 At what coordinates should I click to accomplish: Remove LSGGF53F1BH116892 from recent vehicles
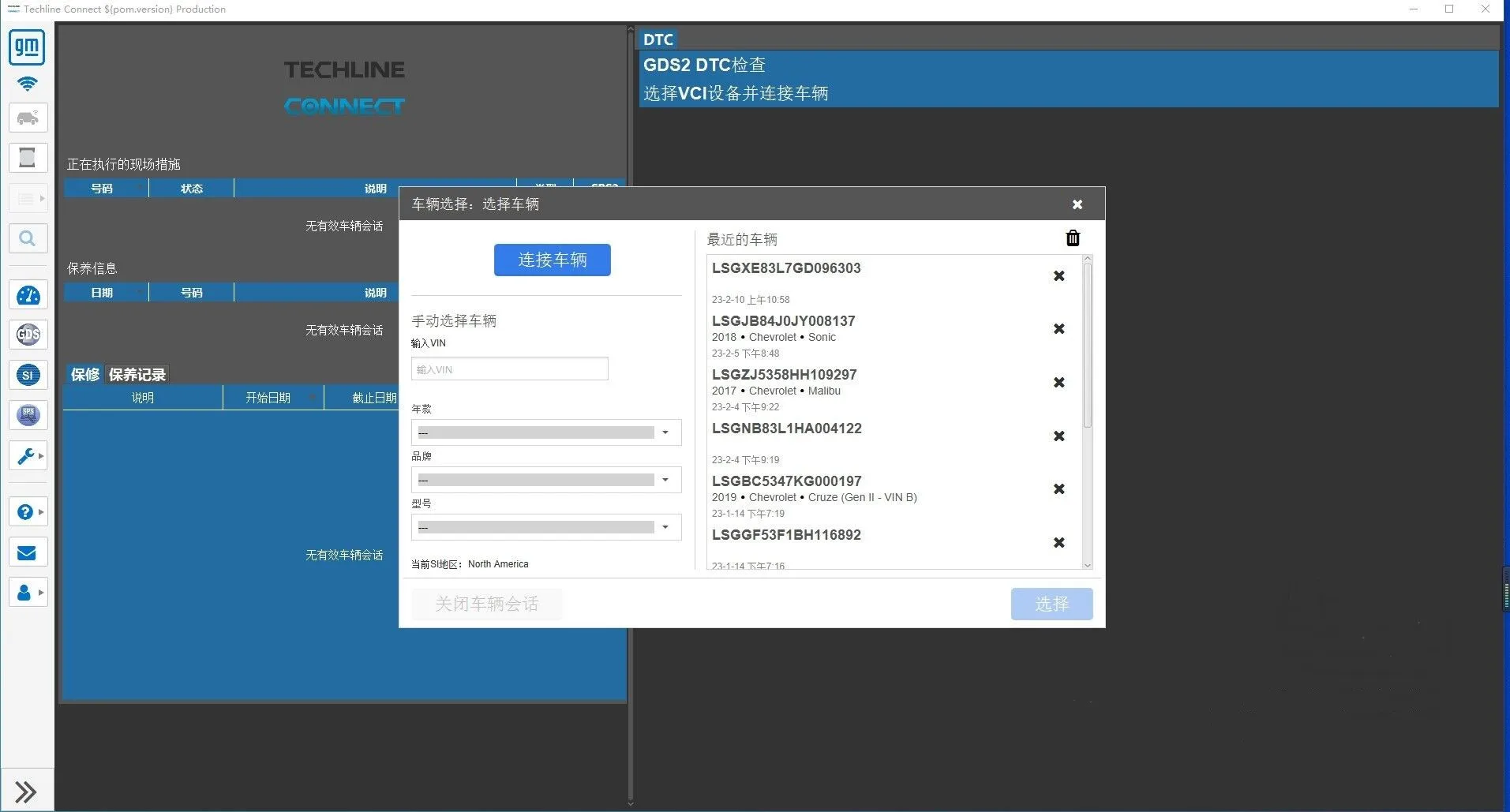[x=1059, y=542]
